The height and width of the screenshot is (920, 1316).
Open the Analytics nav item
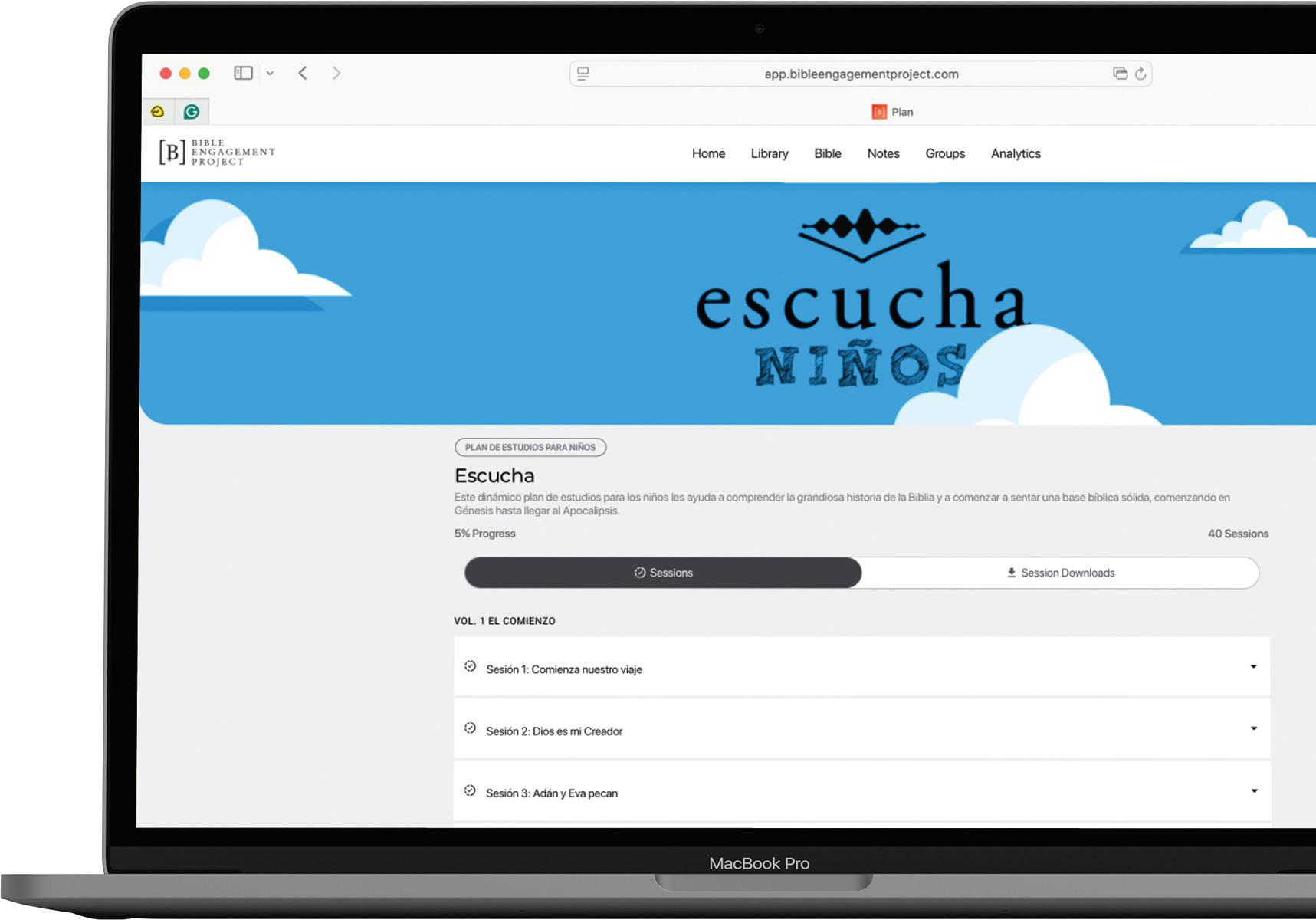(x=1016, y=153)
